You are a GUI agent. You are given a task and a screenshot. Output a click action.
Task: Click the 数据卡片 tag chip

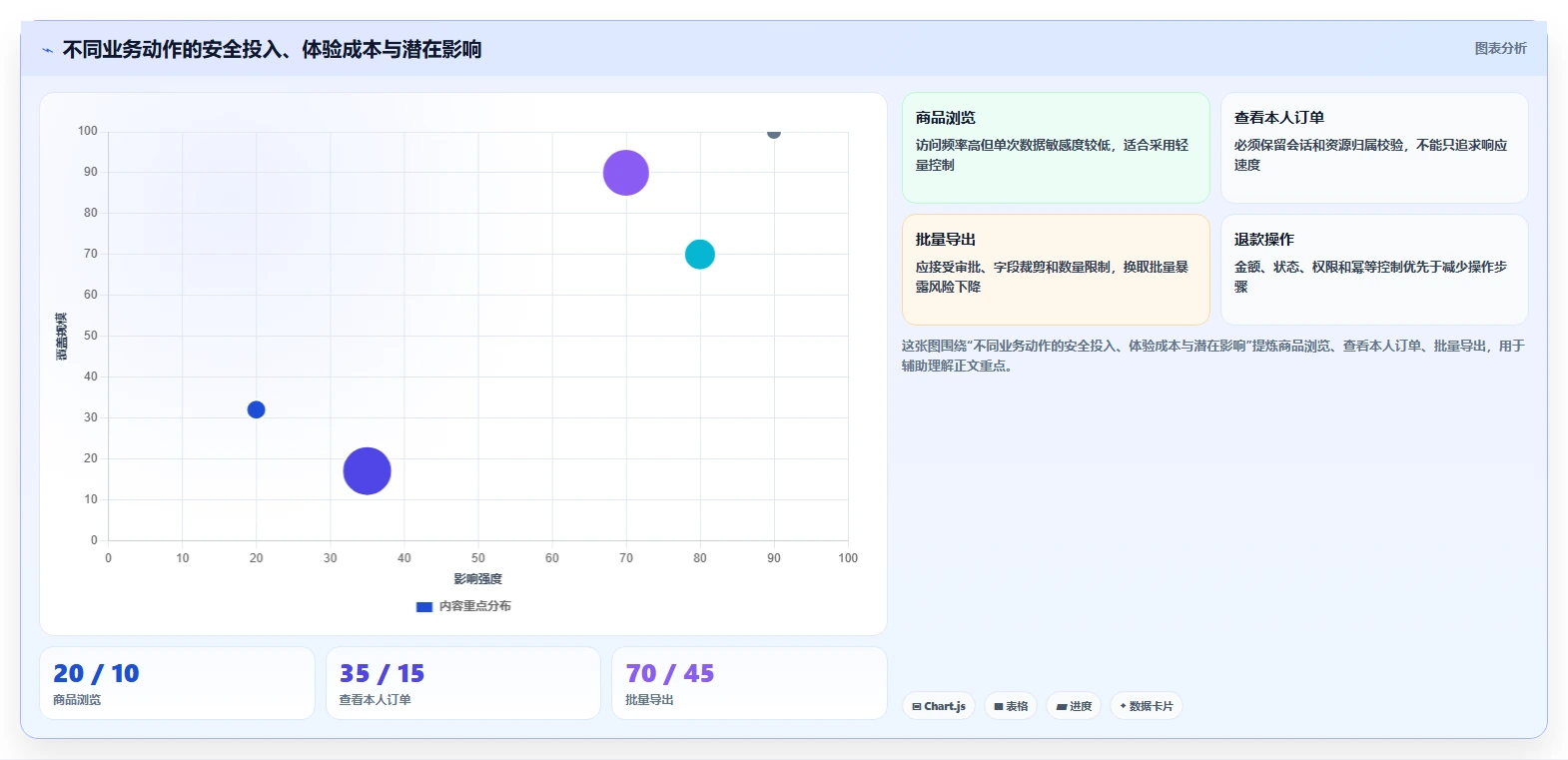1147,706
